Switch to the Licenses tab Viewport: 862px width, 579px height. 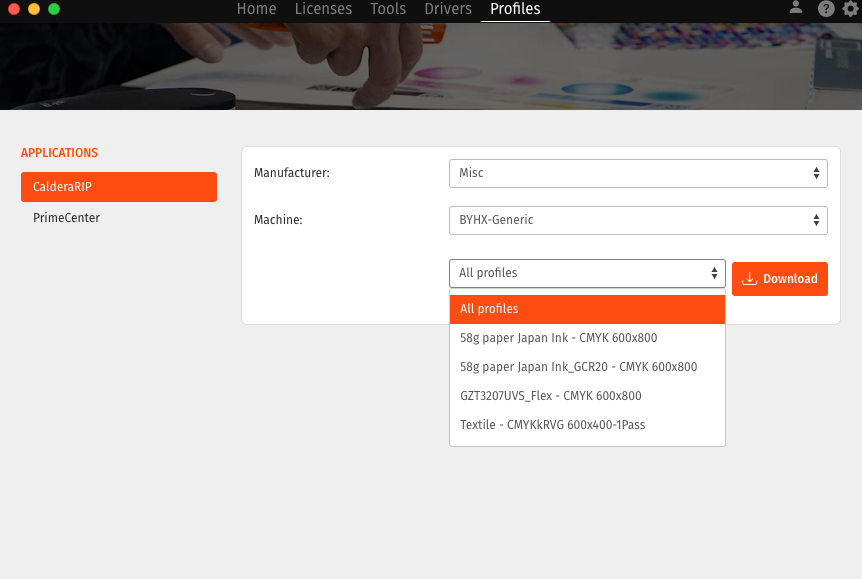click(x=323, y=9)
